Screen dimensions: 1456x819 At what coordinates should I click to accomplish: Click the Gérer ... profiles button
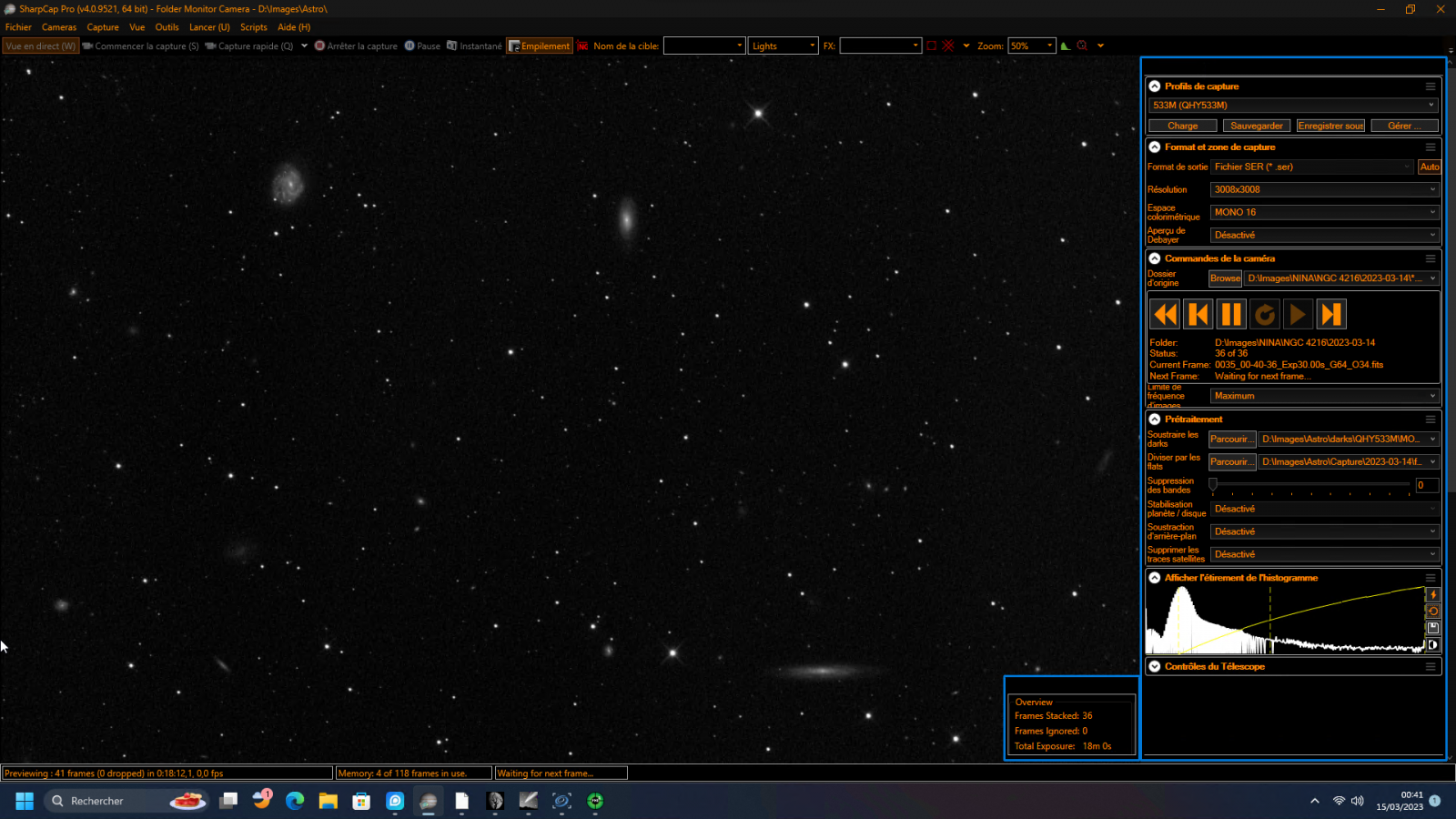(x=1404, y=126)
